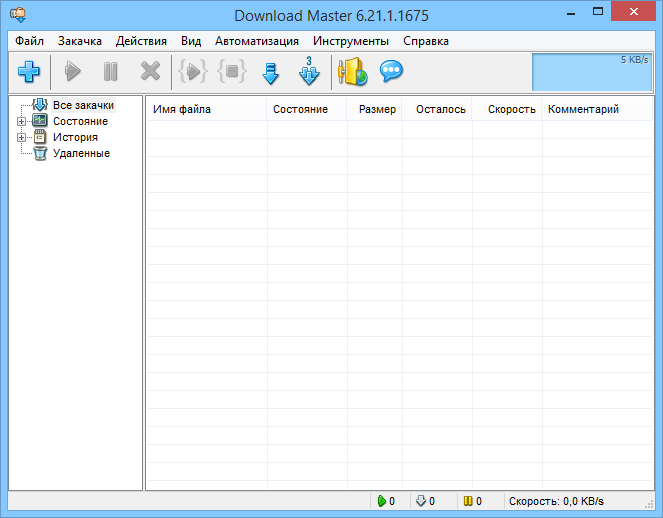This screenshot has height=518, width=663.
Task: Click the Delete download X icon
Action: [150, 72]
